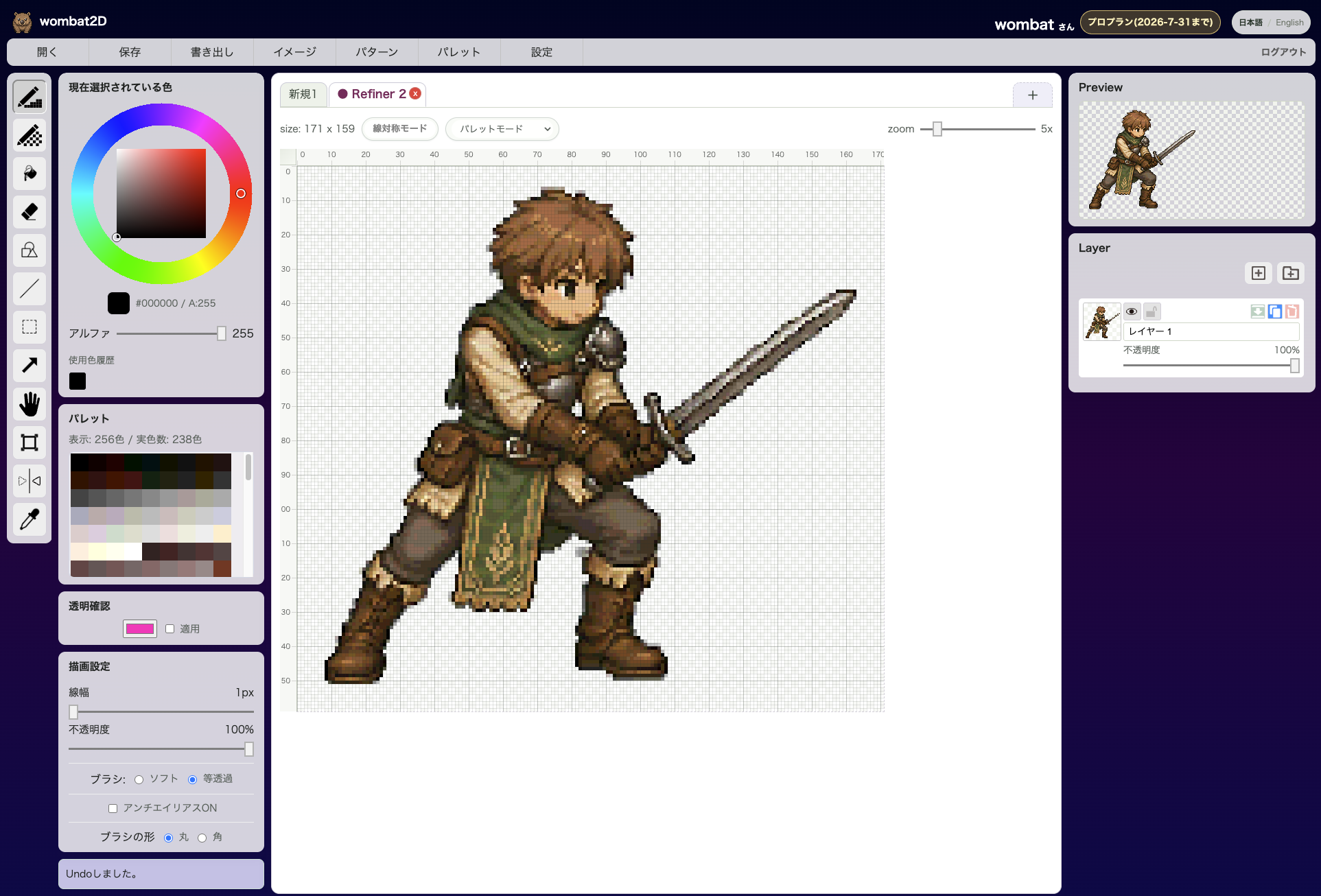Screen dimensions: 1321x896
Task: Click the 線対称モード button
Action: click(400, 129)
